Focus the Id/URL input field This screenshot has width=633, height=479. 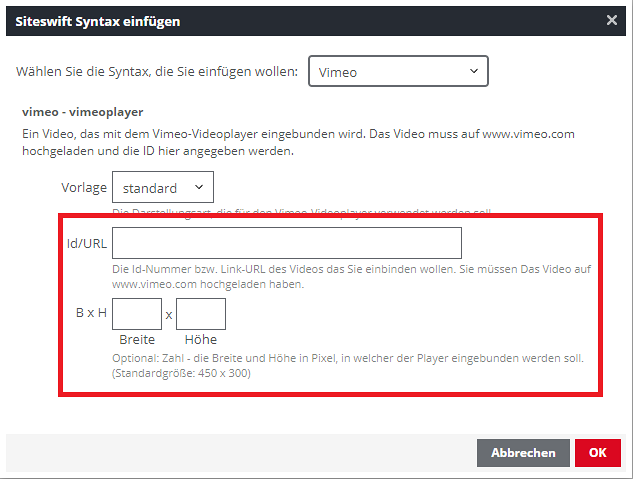pyautogui.click(x=286, y=243)
